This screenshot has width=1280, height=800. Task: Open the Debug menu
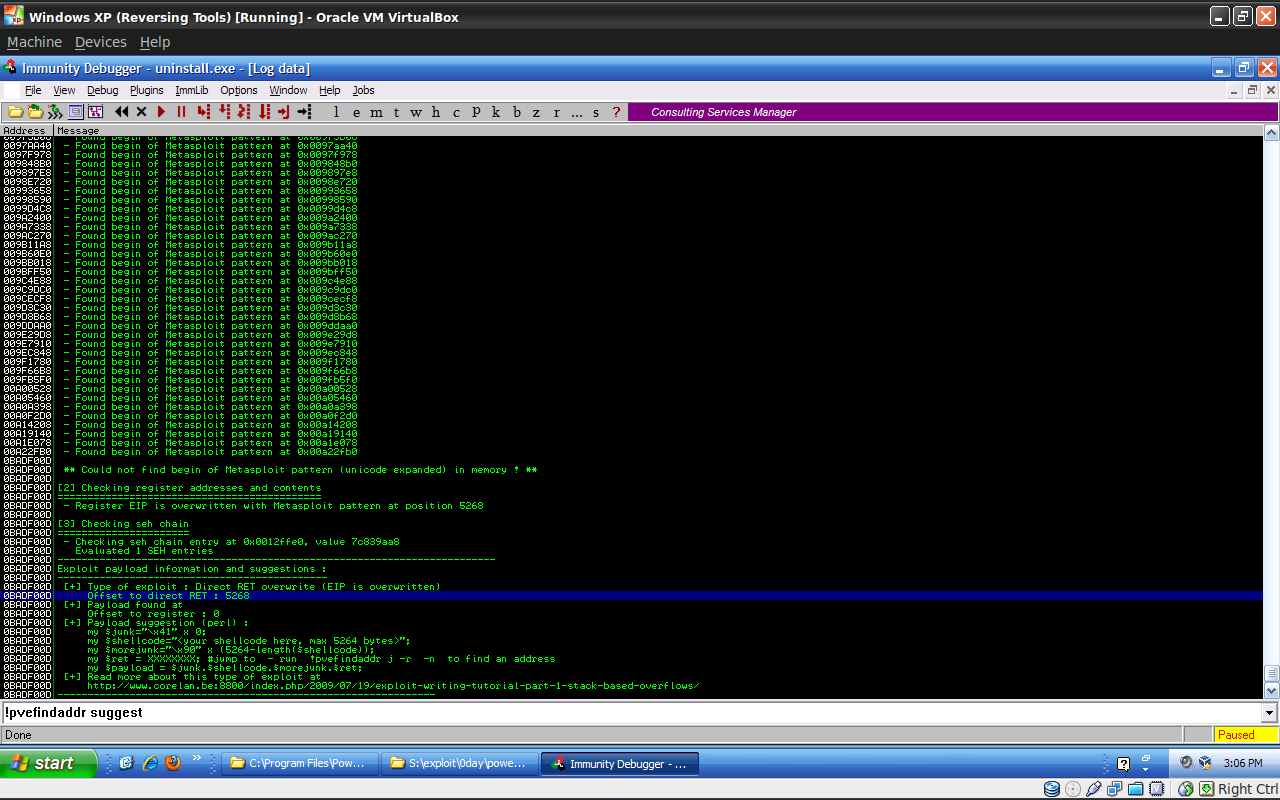coord(102,90)
